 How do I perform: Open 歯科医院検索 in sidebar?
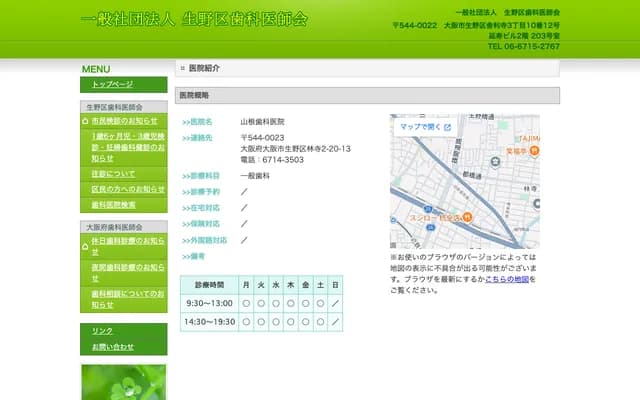(x=113, y=205)
